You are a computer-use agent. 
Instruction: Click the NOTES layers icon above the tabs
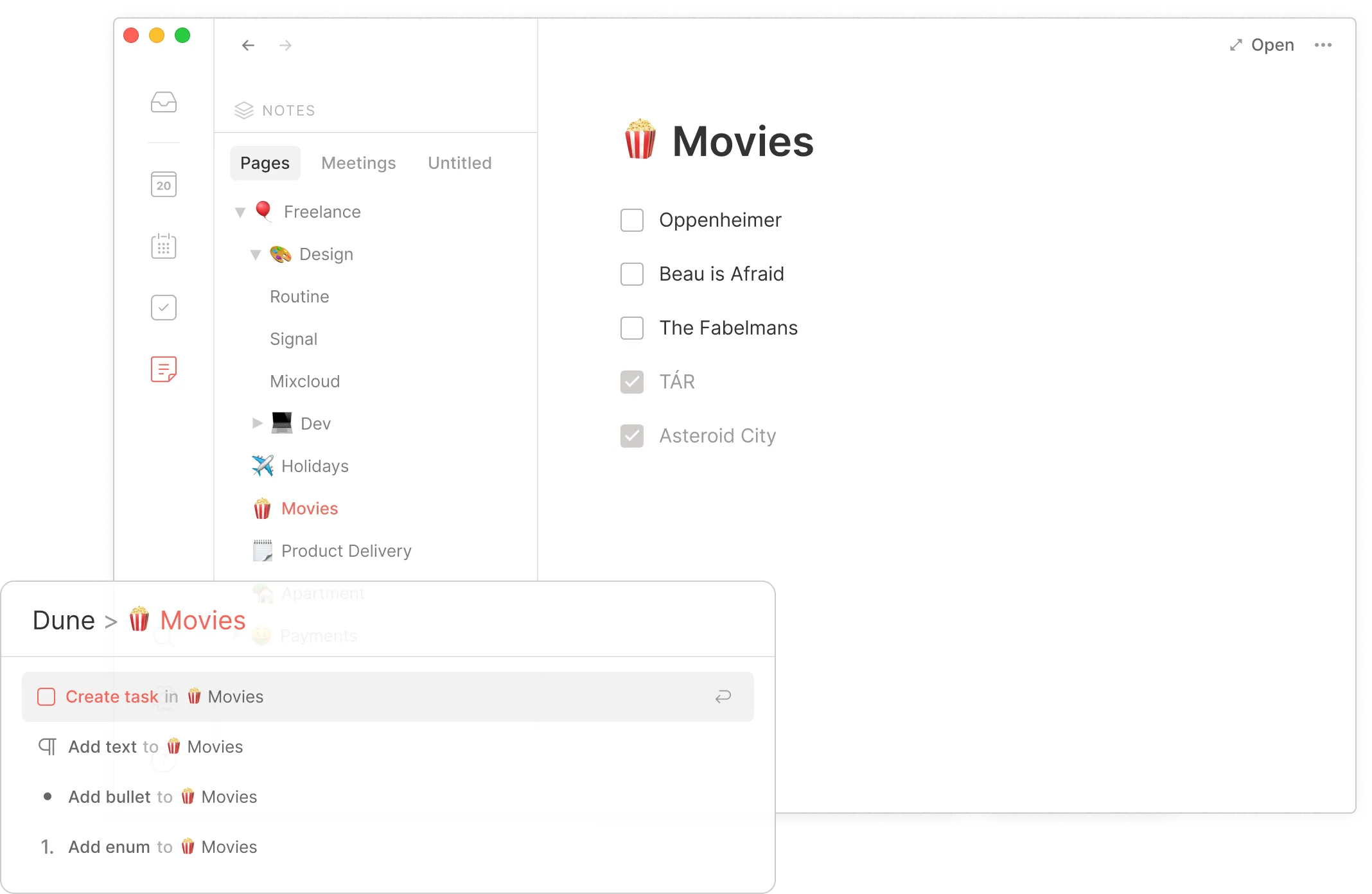243,110
